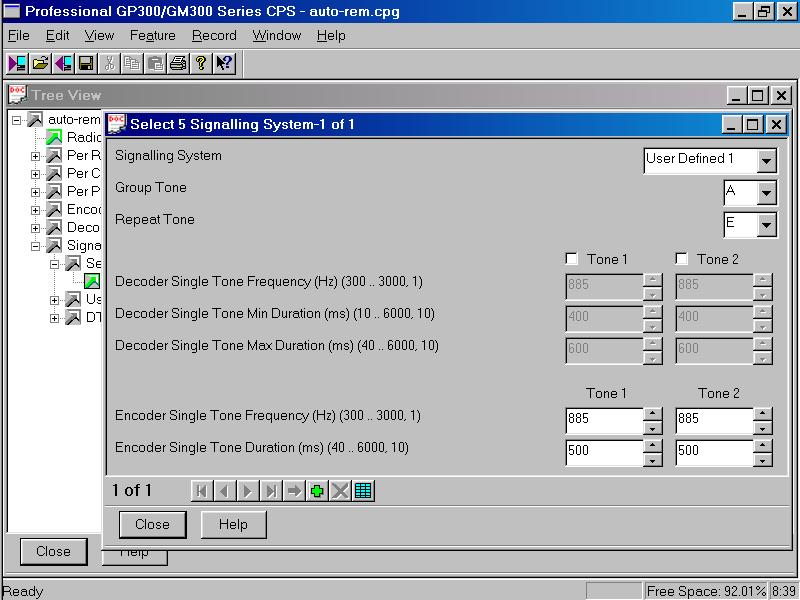Image resolution: width=800 pixels, height=600 pixels.
Task: Click the Free Space status bar entry
Action: (706, 591)
